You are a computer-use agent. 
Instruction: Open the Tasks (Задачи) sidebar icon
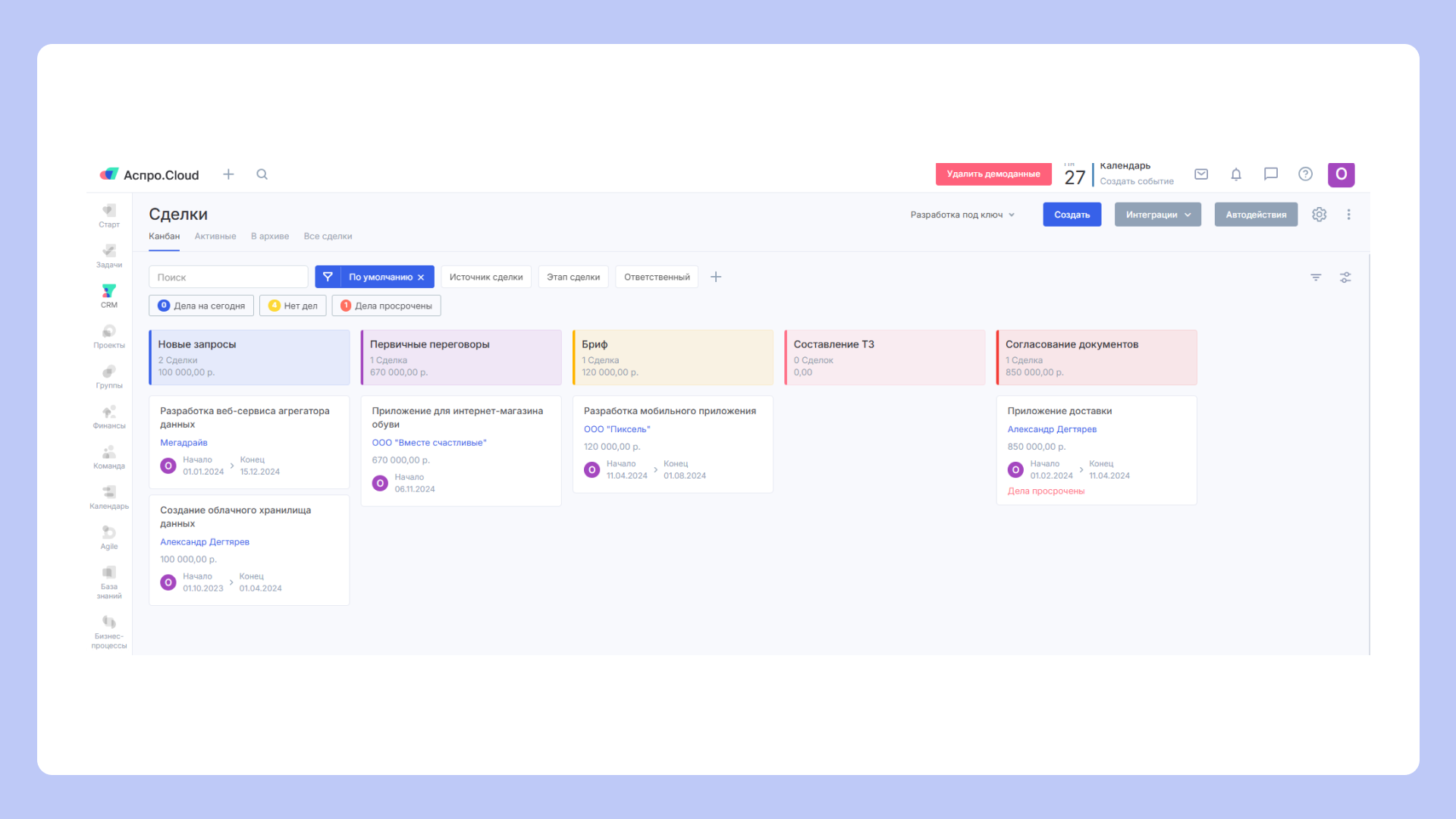(x=108, y=255)
